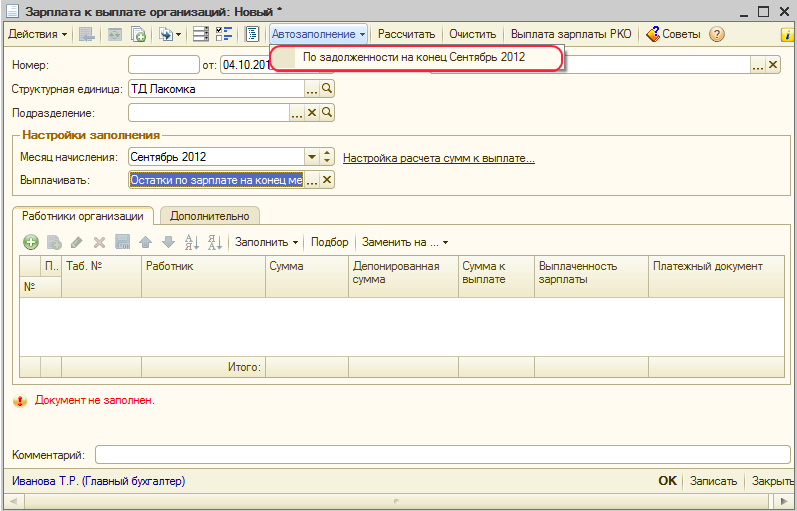Expand the Заменить на dropdown
The image size is (797, 511).
coord(405,242)
